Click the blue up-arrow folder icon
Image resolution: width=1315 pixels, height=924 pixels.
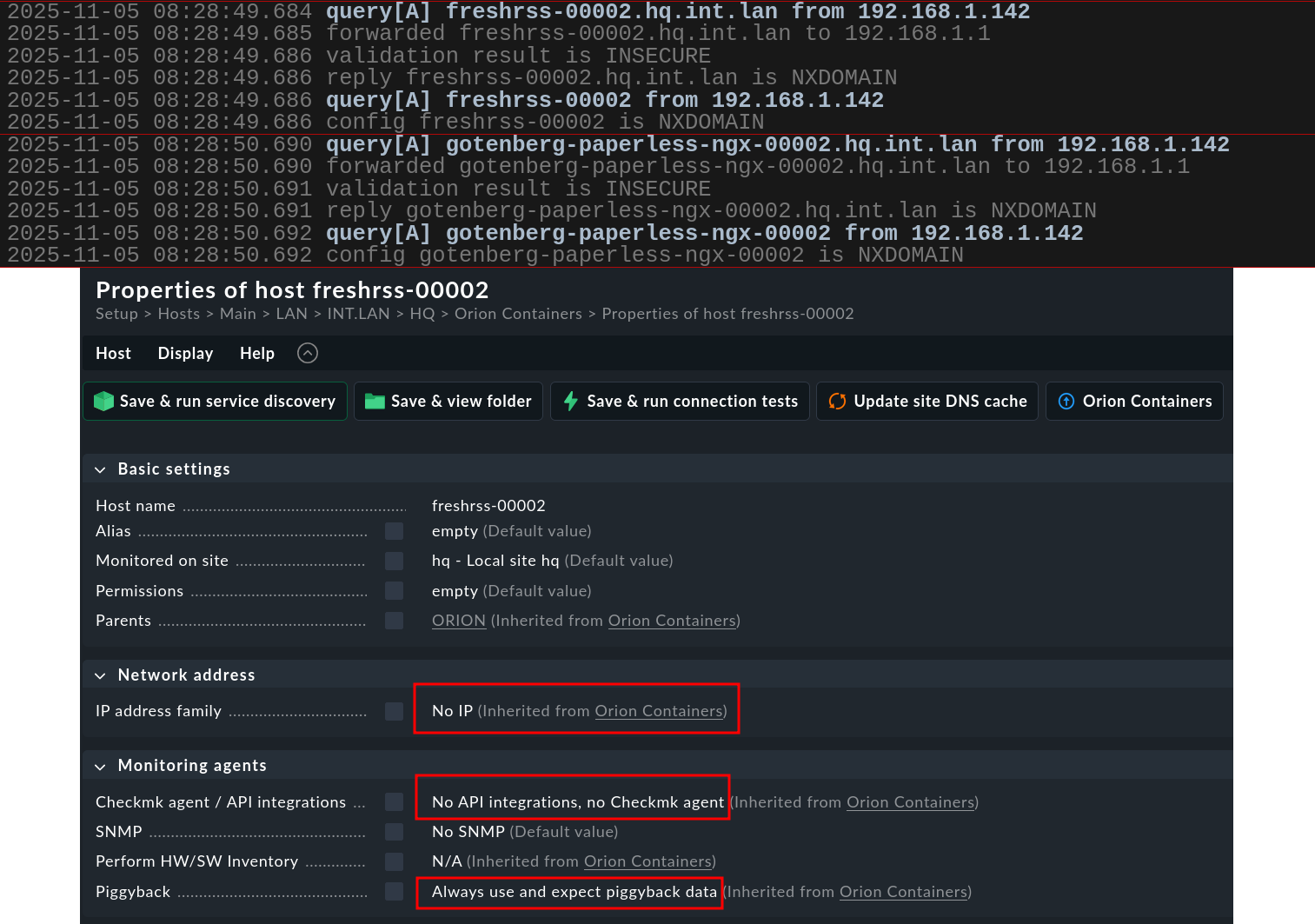coord(1066,402)
